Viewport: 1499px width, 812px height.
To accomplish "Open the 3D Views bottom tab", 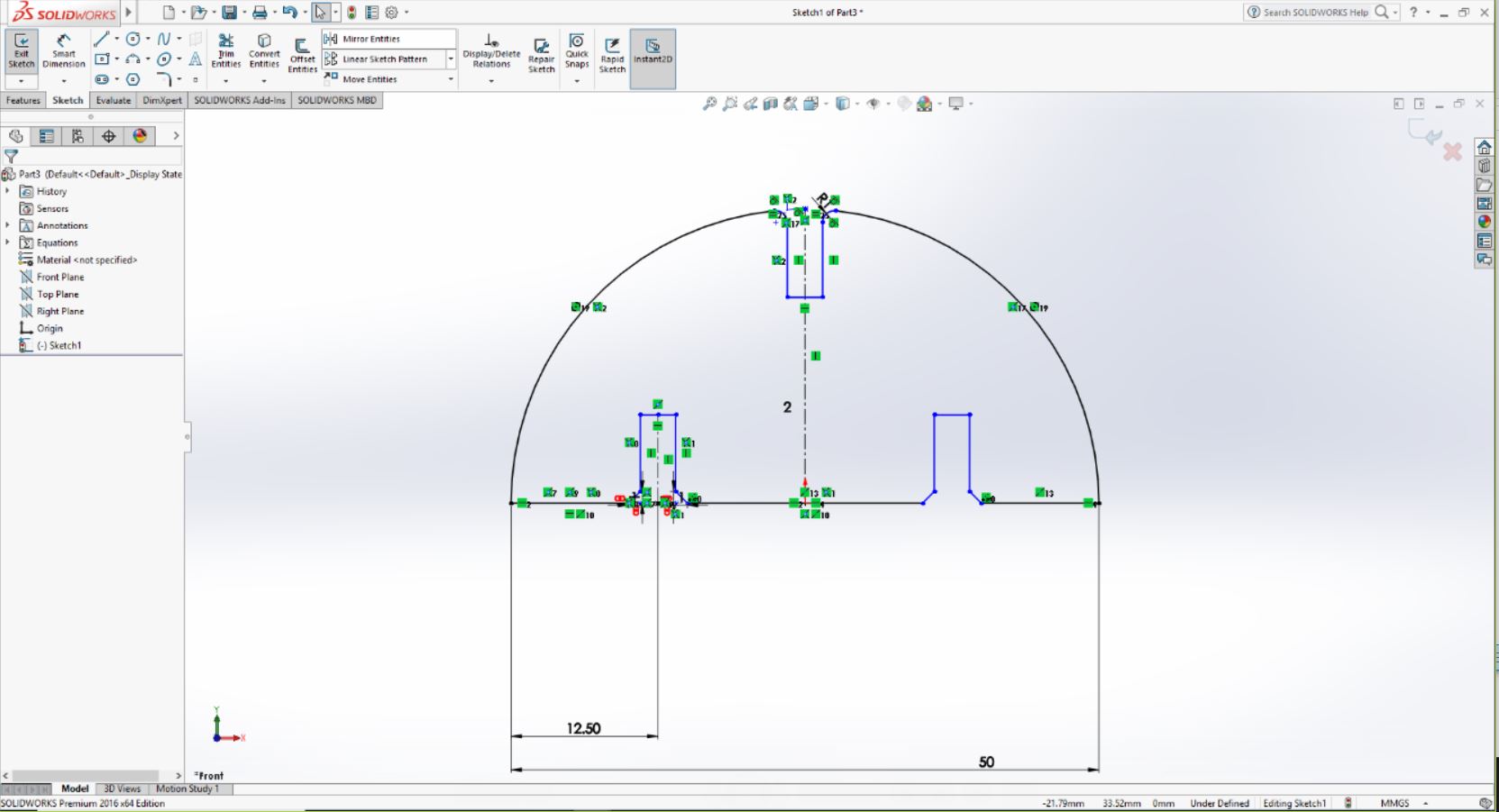I will [x=122, y=789].
